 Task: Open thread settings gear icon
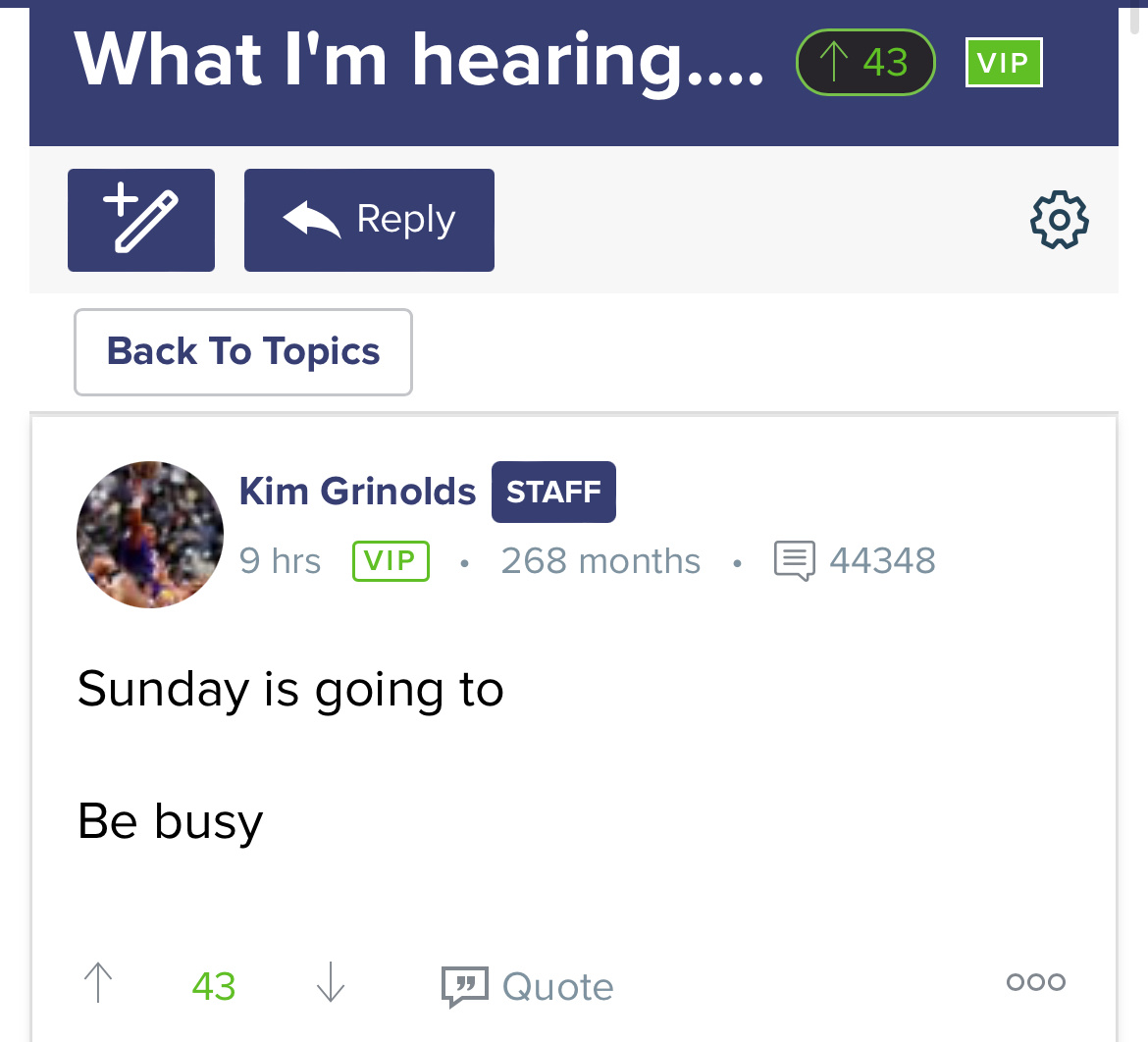1060,220
